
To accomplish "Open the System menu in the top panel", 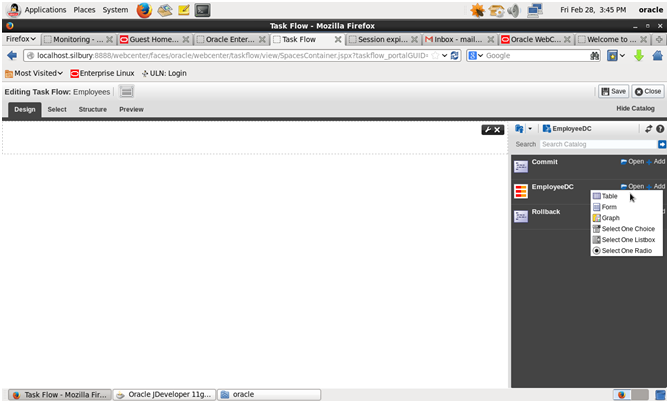I will pos(115,10).
